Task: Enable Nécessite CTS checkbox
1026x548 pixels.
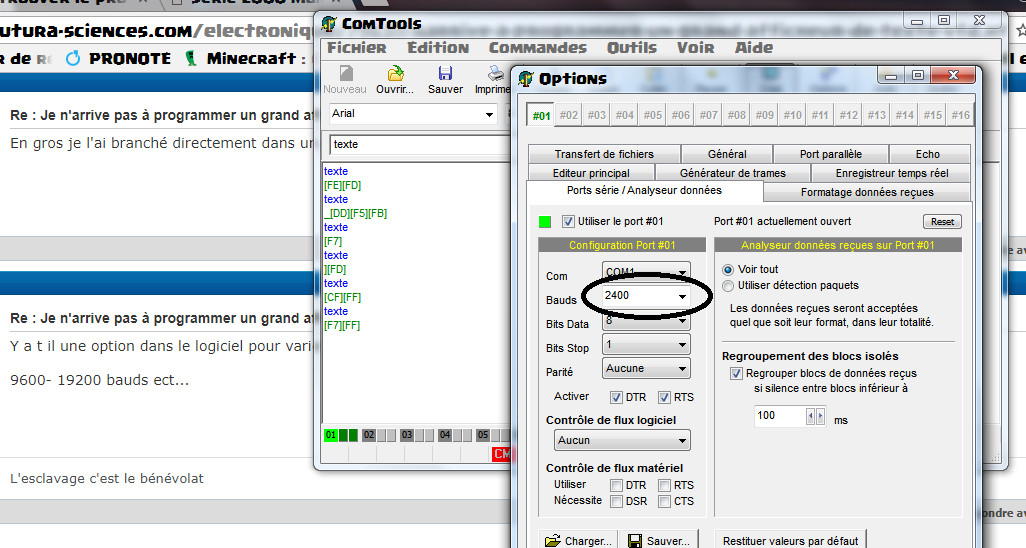Action: 664,502
